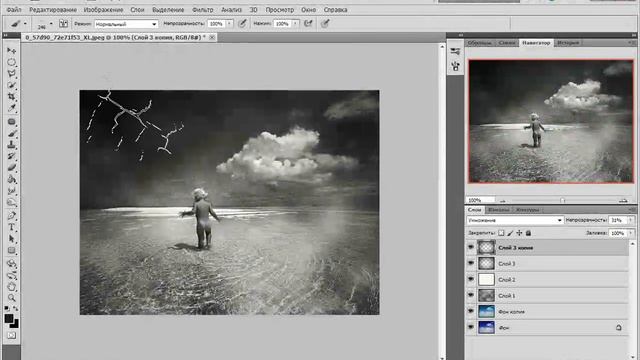This screenshot has width=640, height=360.
Task: Switch to the 'Каналы' panel tab
Action: point(498,210)
